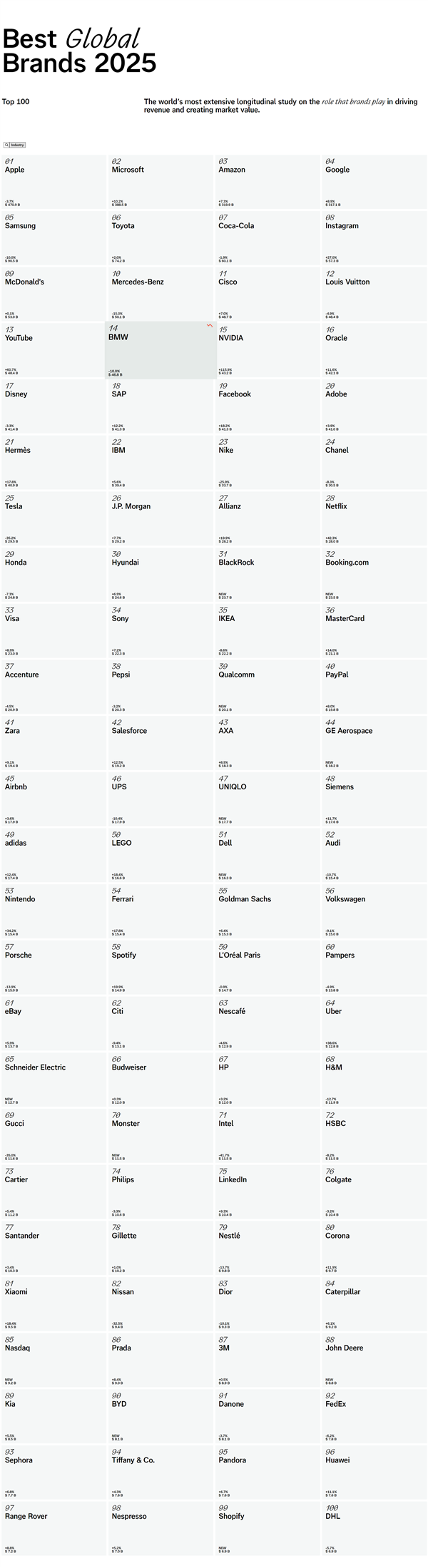Select the Netflix brand tile

tap(374, 518)
